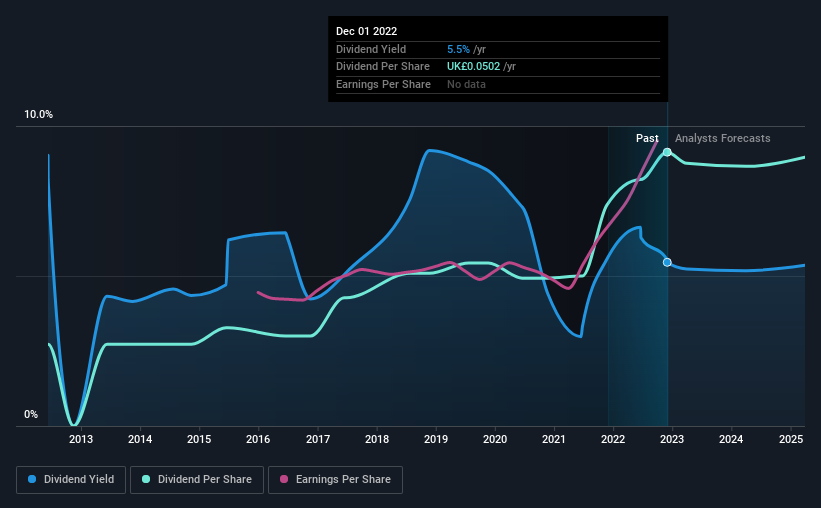Toggle the Dividend Yield legend button
This screenshot has height=508, width=821.
coord(71,480)
